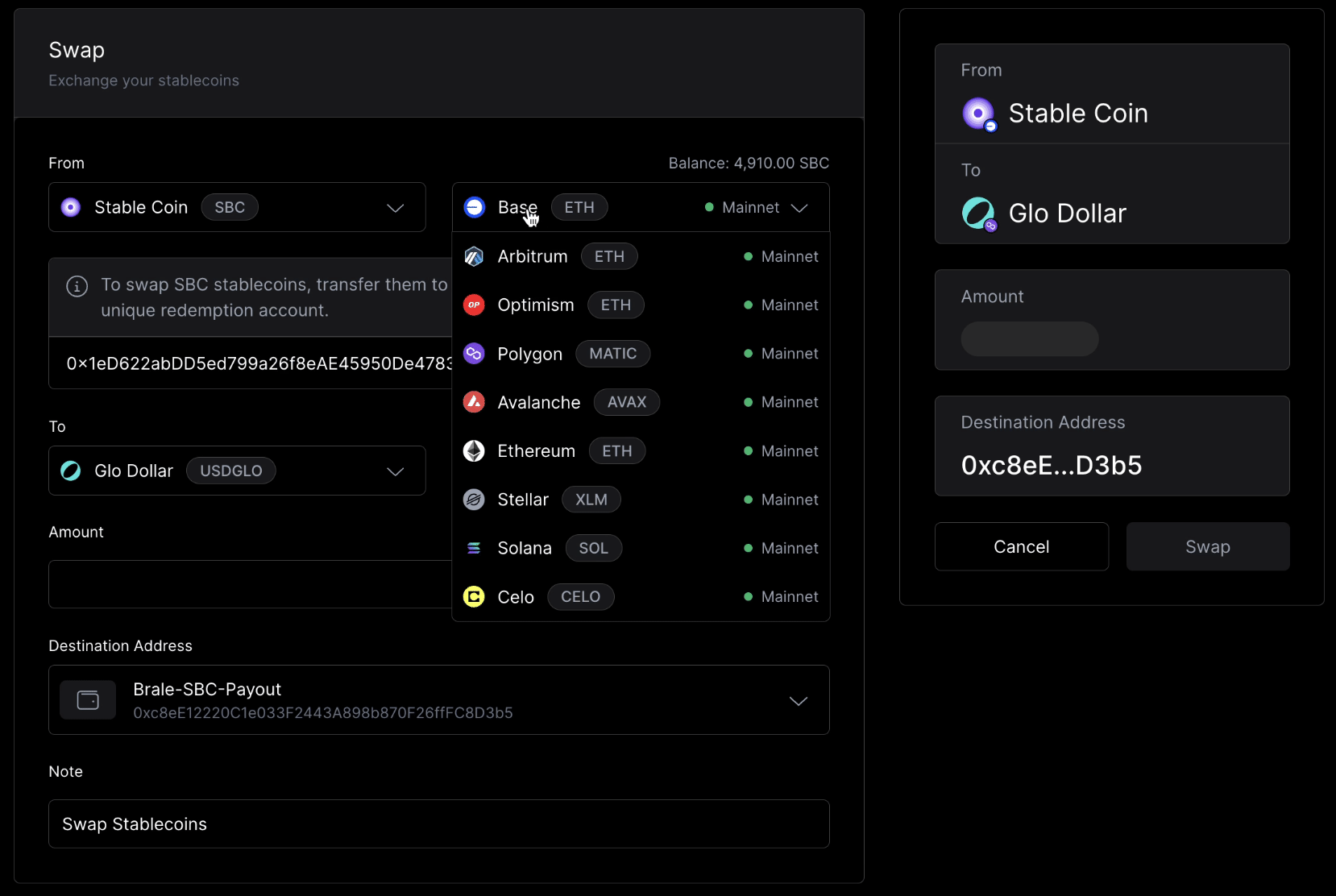Select the Base network icon
The width and height of the screenshot is (1336, 896).
pos(474,207)
